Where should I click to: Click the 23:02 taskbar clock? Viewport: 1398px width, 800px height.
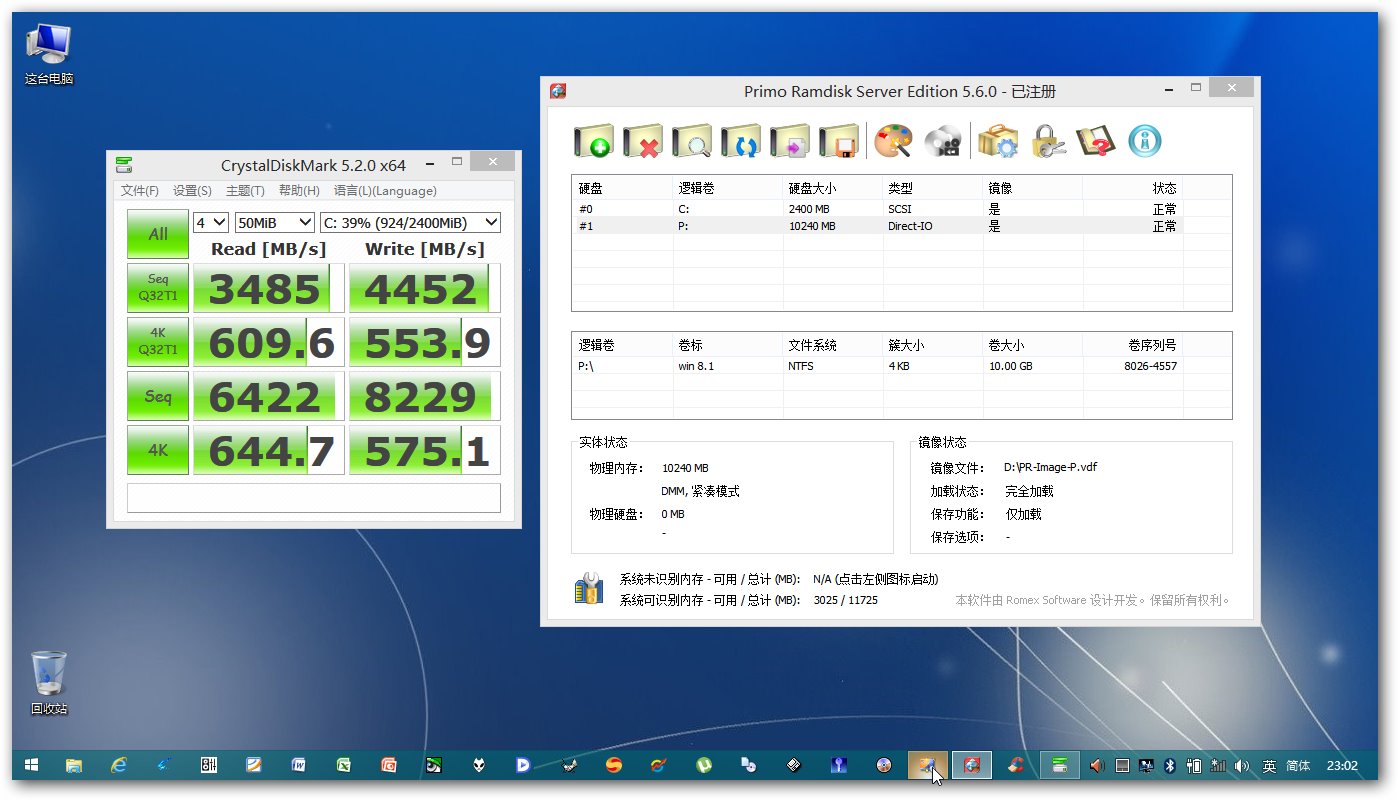[1342, 766]
